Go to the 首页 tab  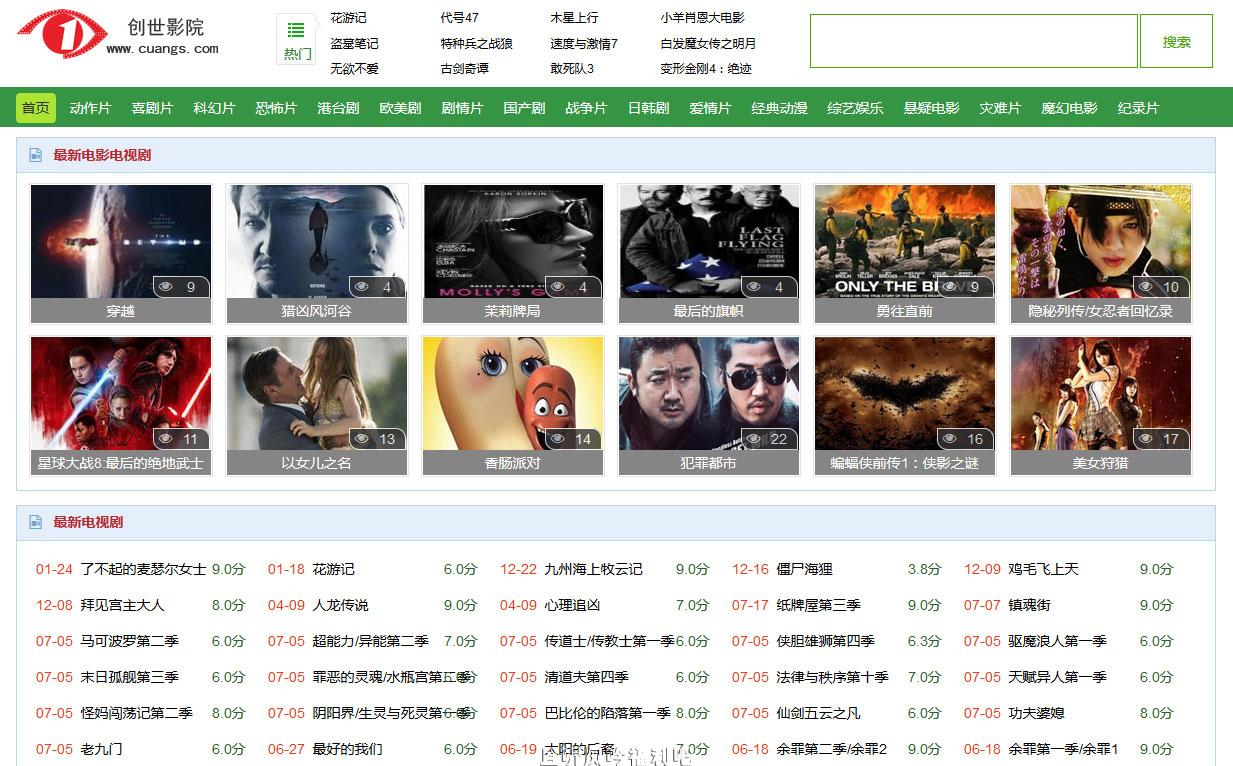click(x=36, y=108)
